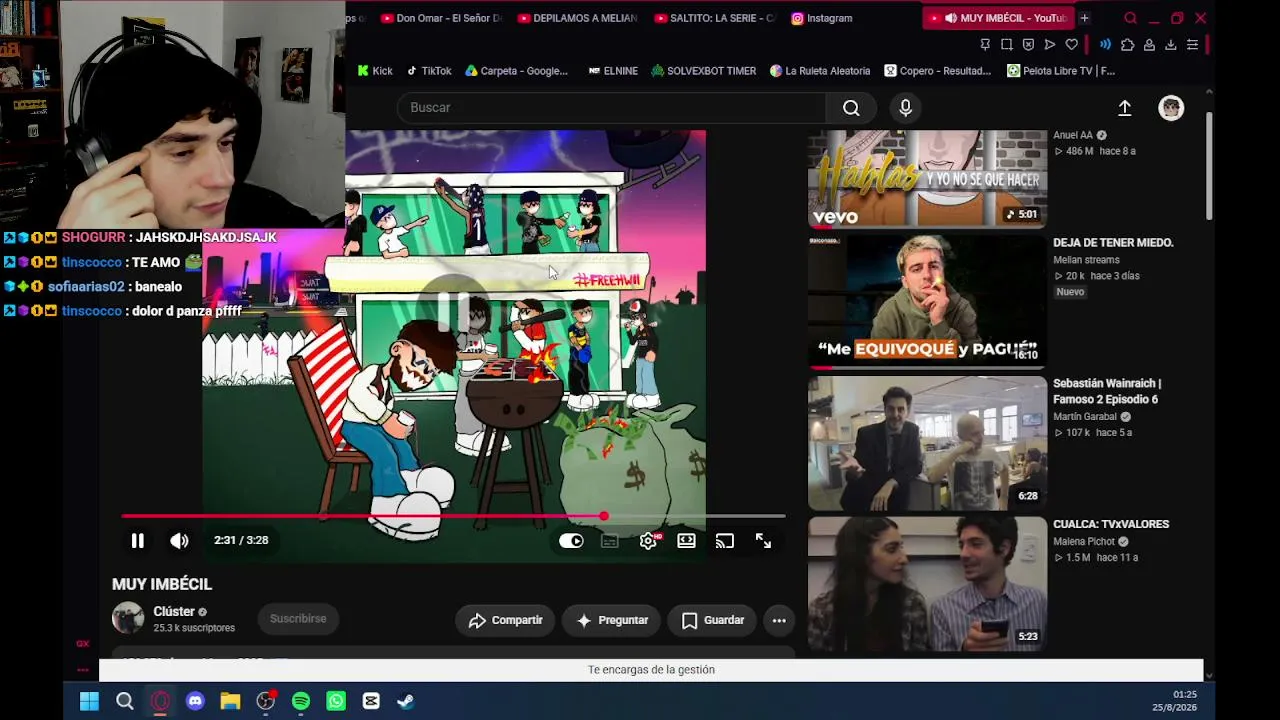Open the Clúster channel avatar
This screenshot has width=1280, height=720.
click(128, 618)
